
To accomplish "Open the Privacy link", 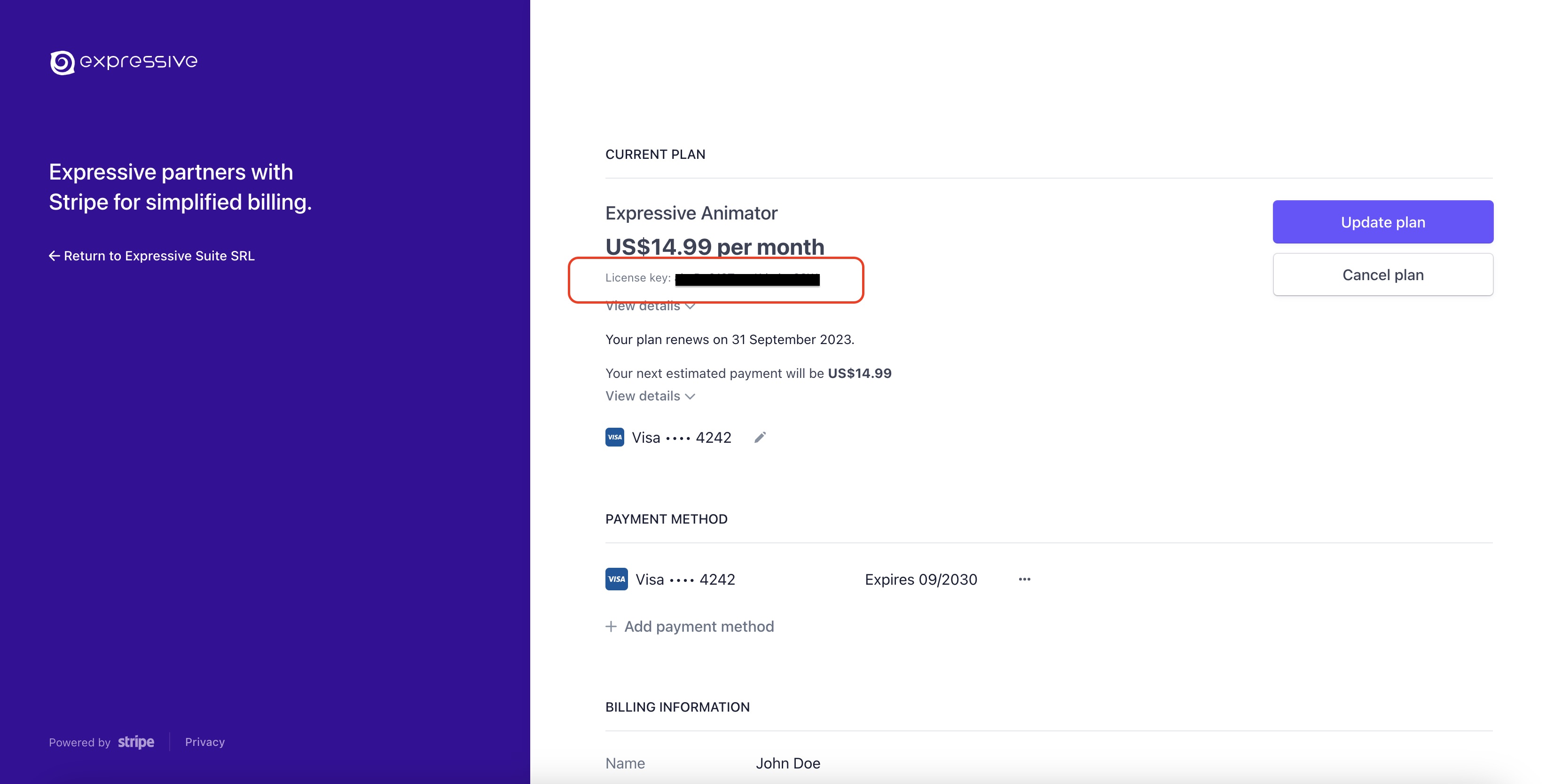I will [x=205, y=742].
